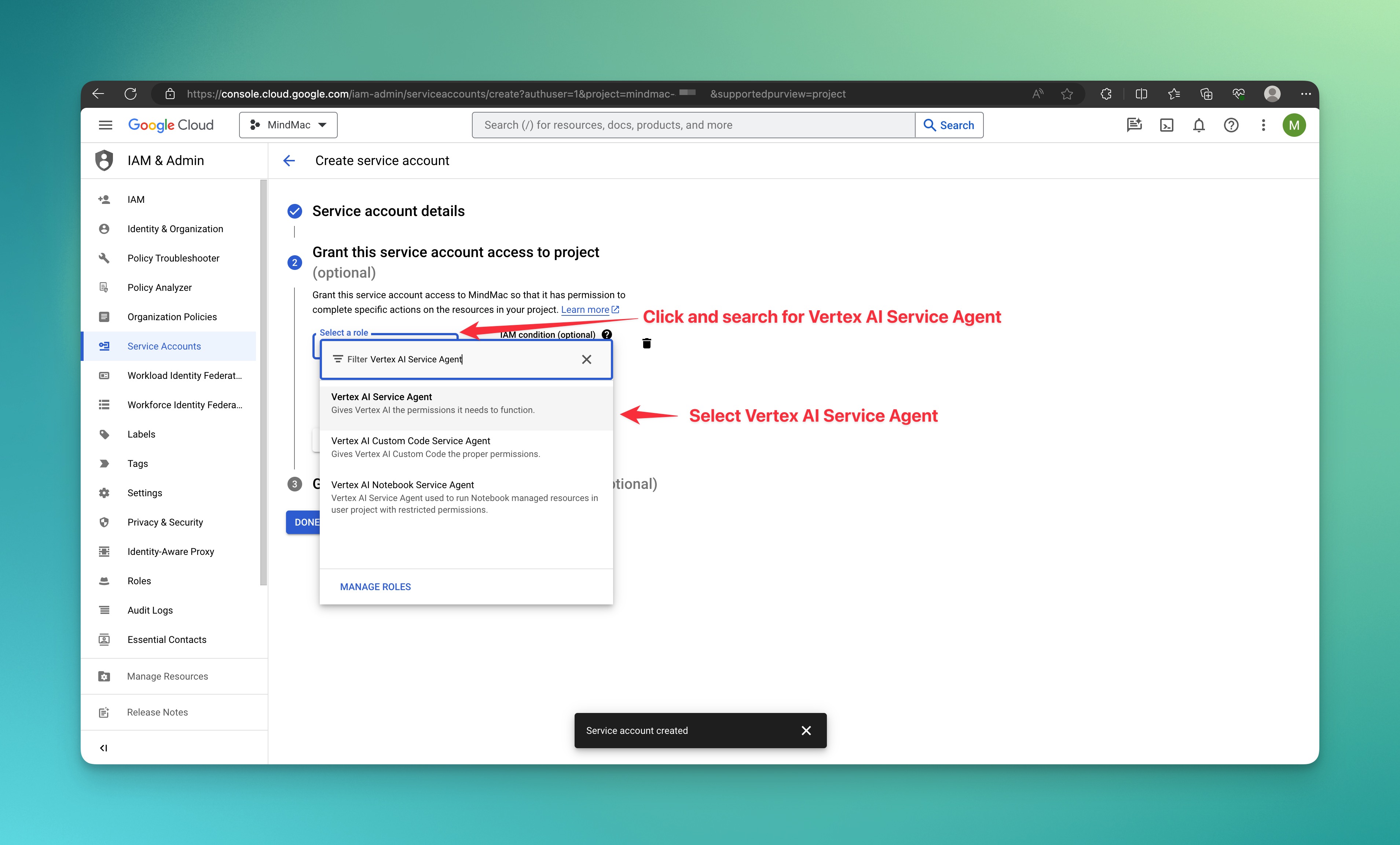The width and height of the screenshot is (1400, 845).
Task: Open the MindMac project selector dropdown
Action: click(288, 125)
